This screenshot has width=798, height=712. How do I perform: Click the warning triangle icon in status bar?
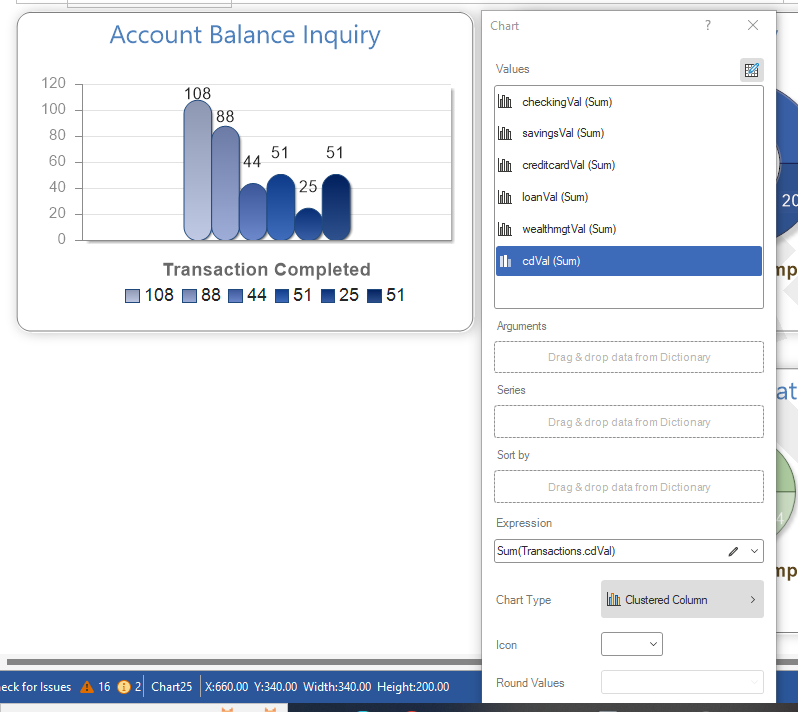pyautogui.click(x=87, y=687)
